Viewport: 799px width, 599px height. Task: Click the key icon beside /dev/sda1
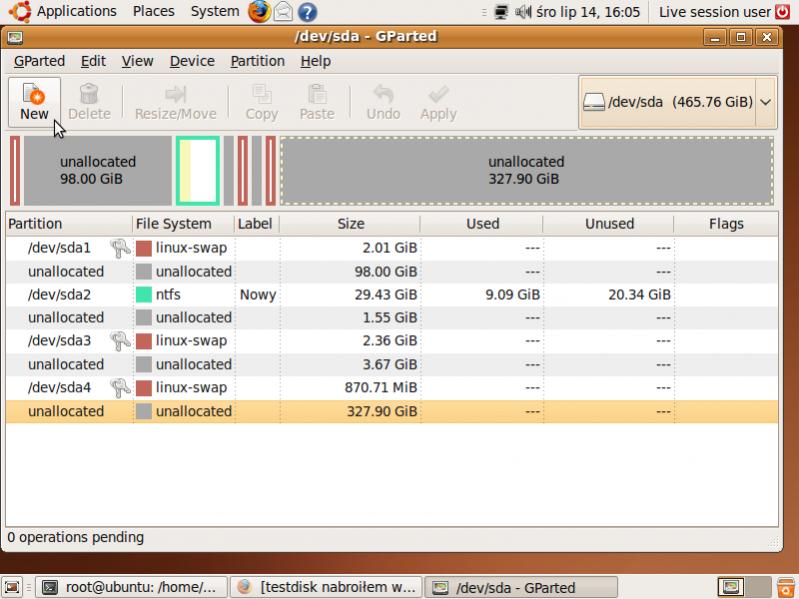click(x=120, y=248)
